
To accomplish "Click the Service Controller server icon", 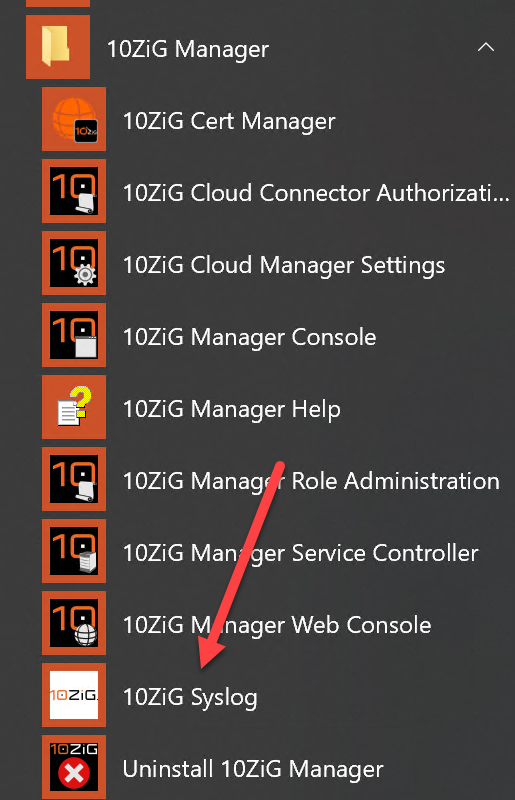I will [74, 551].
